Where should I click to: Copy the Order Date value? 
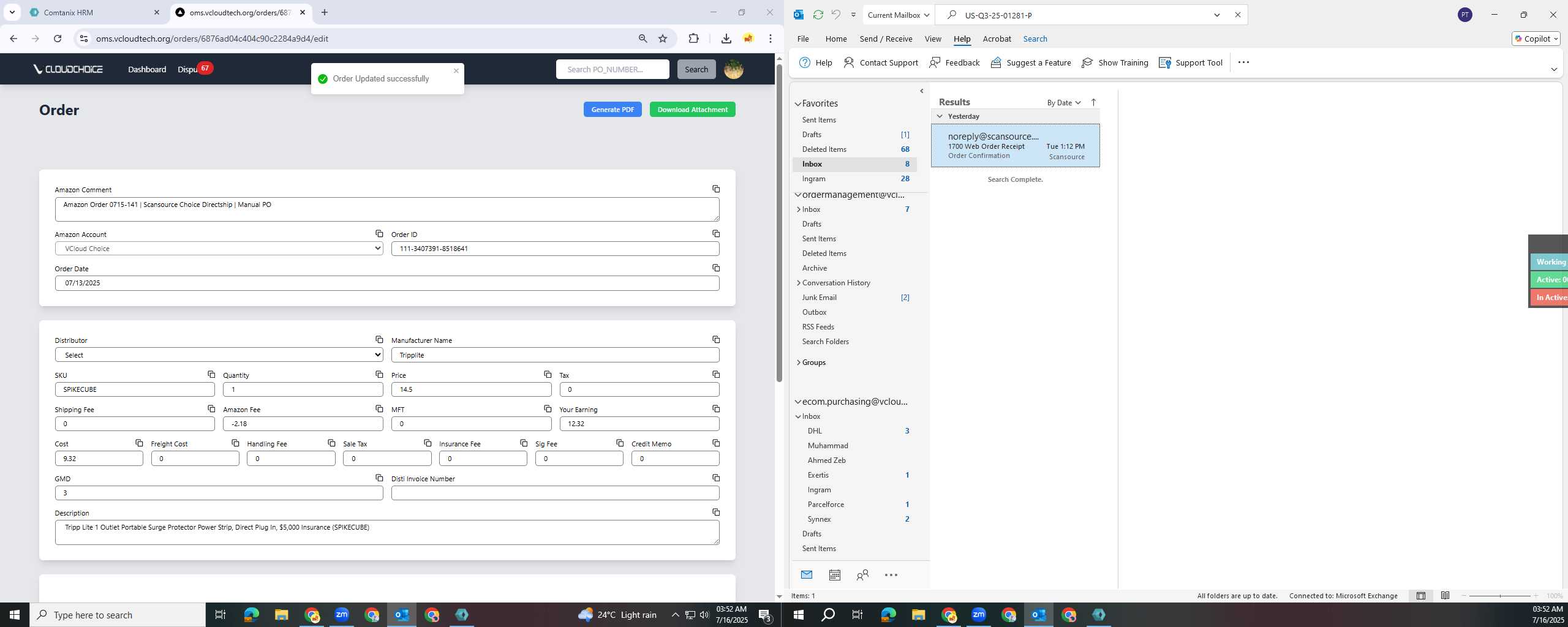(x=715, y=268)
